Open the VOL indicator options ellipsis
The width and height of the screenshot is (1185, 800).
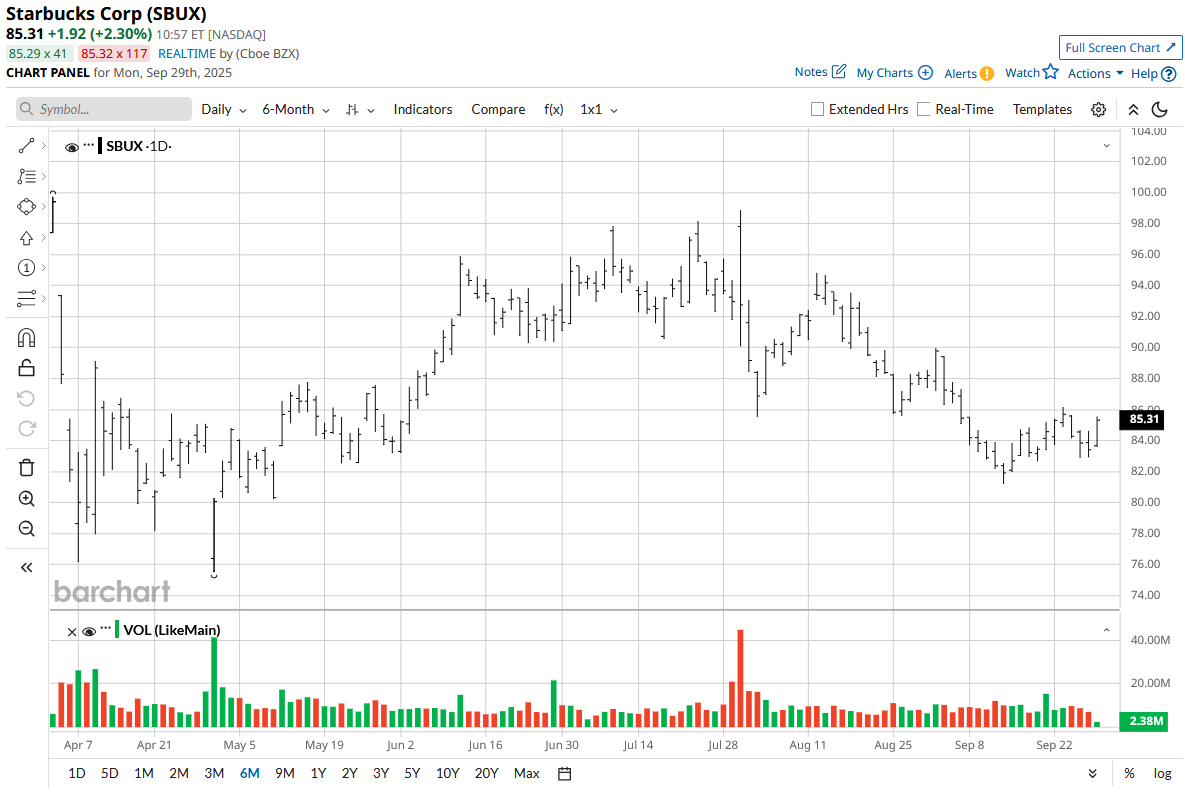(x=106, y=629)
